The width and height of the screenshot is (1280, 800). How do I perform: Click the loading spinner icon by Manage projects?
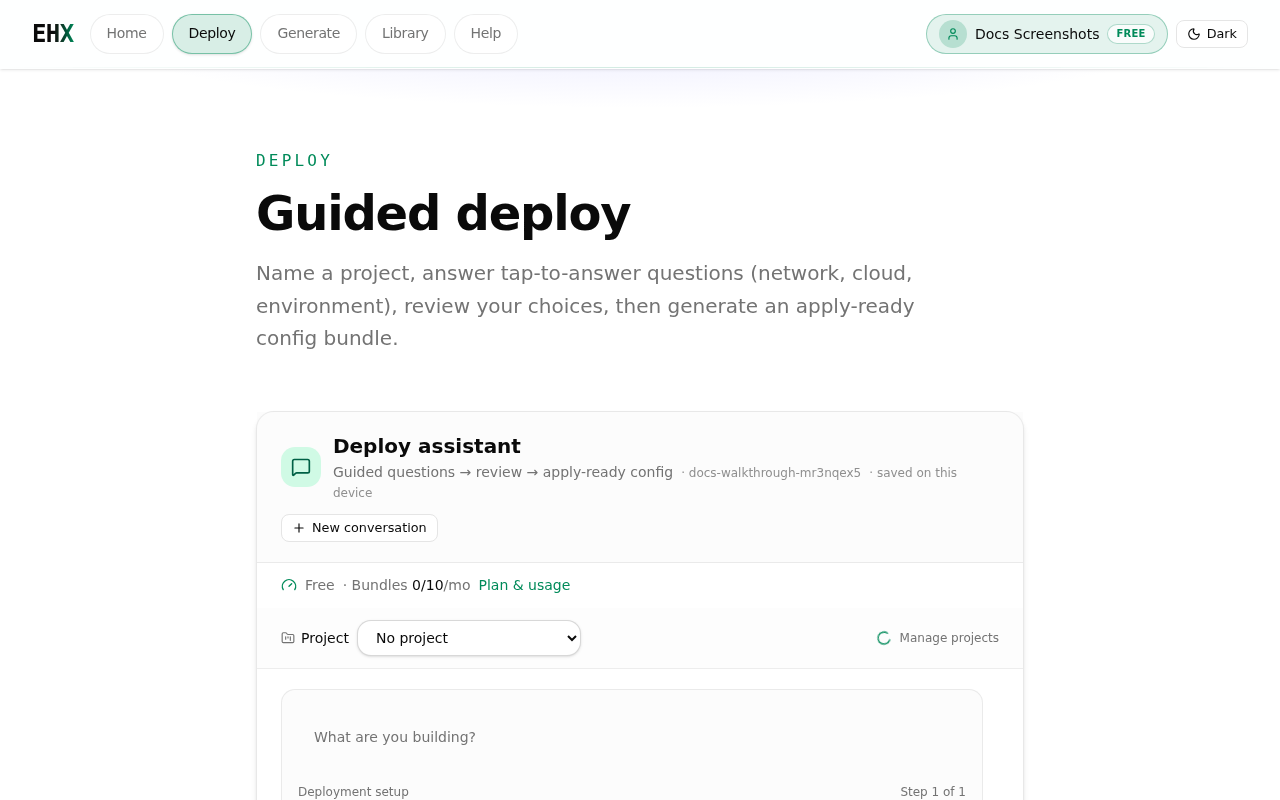click(x=884, y=638)
